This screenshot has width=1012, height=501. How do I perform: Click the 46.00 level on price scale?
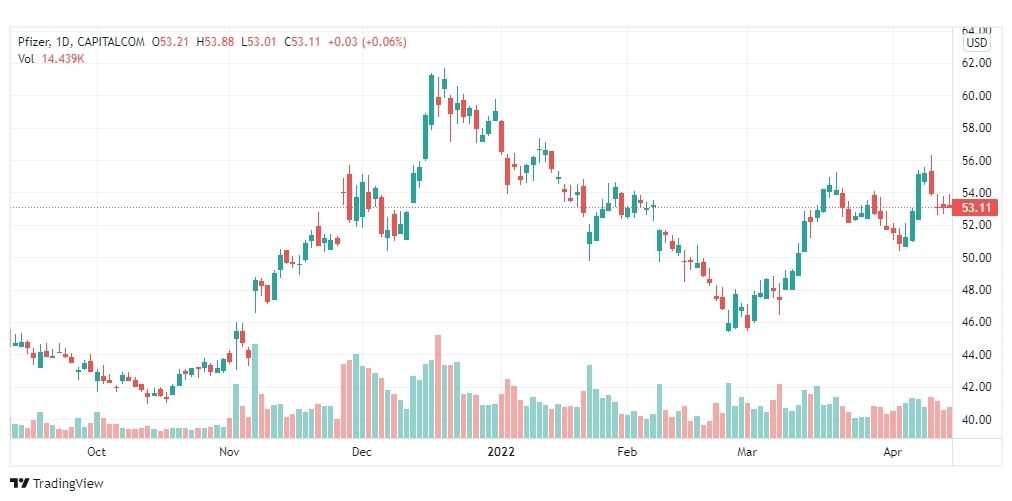tap(976, 322)
